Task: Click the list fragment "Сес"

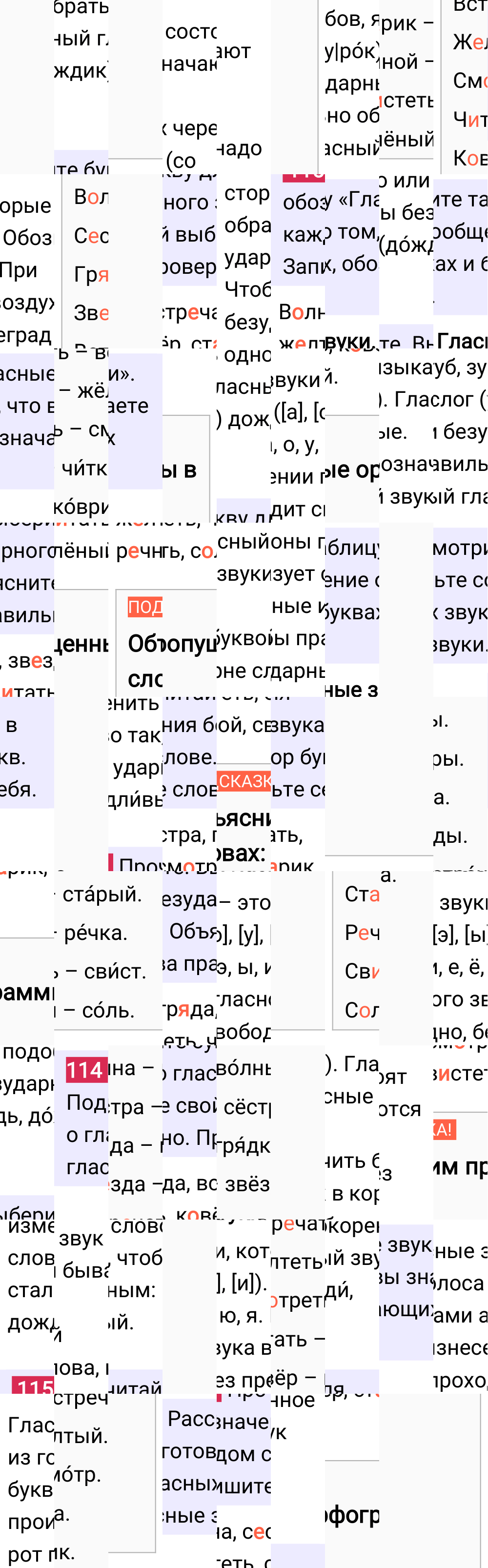Action: click(x=91, y=235)
